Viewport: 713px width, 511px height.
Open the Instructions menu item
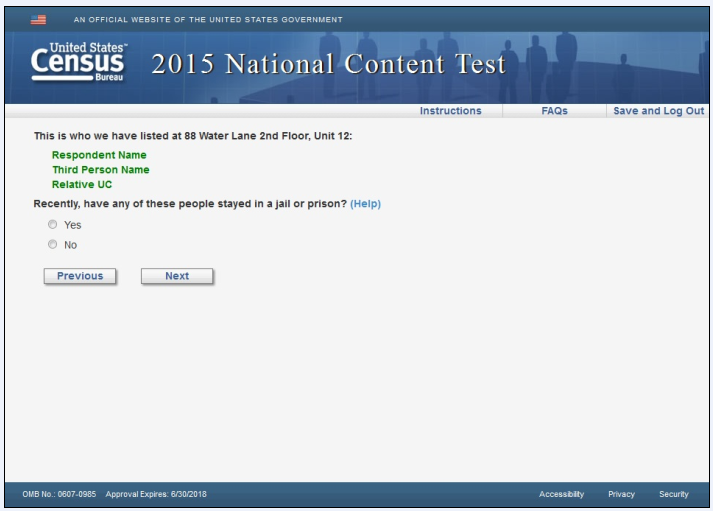click(450, 111)
